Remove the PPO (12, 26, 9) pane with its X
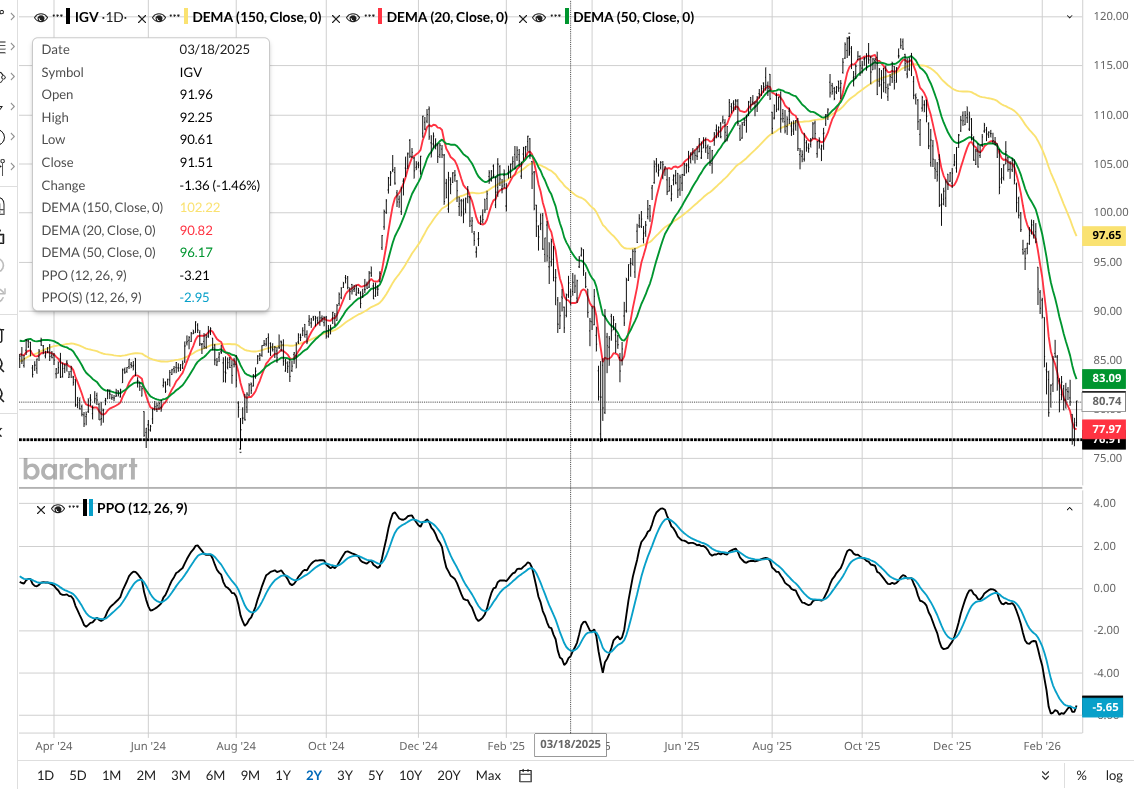 click(40, 510)
